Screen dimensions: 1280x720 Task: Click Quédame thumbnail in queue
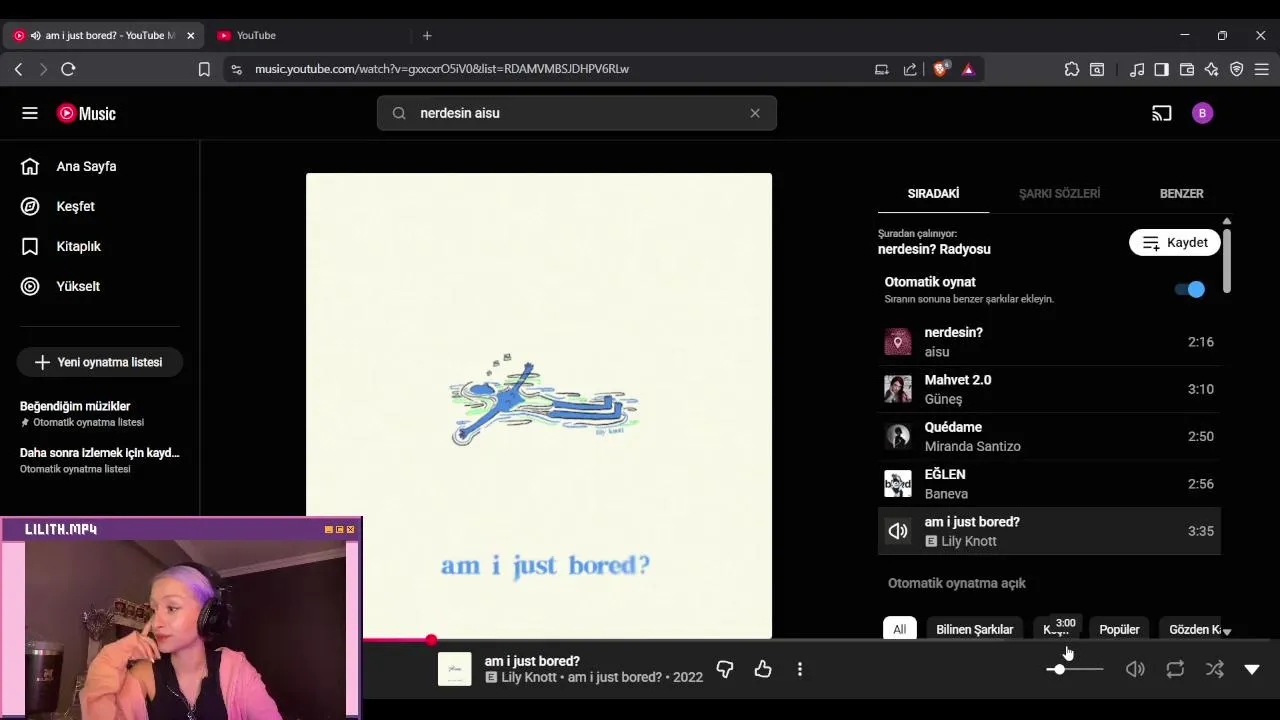(x=898, y=436)
